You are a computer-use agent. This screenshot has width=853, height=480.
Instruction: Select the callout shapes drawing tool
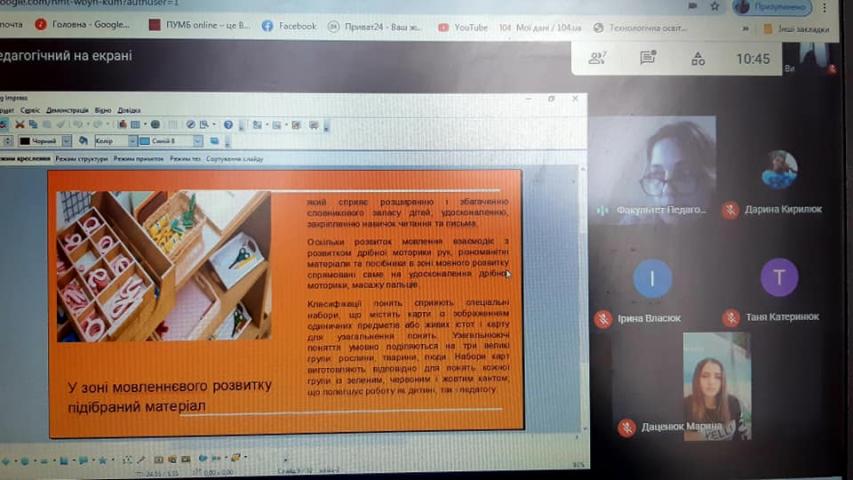(83, 460)
